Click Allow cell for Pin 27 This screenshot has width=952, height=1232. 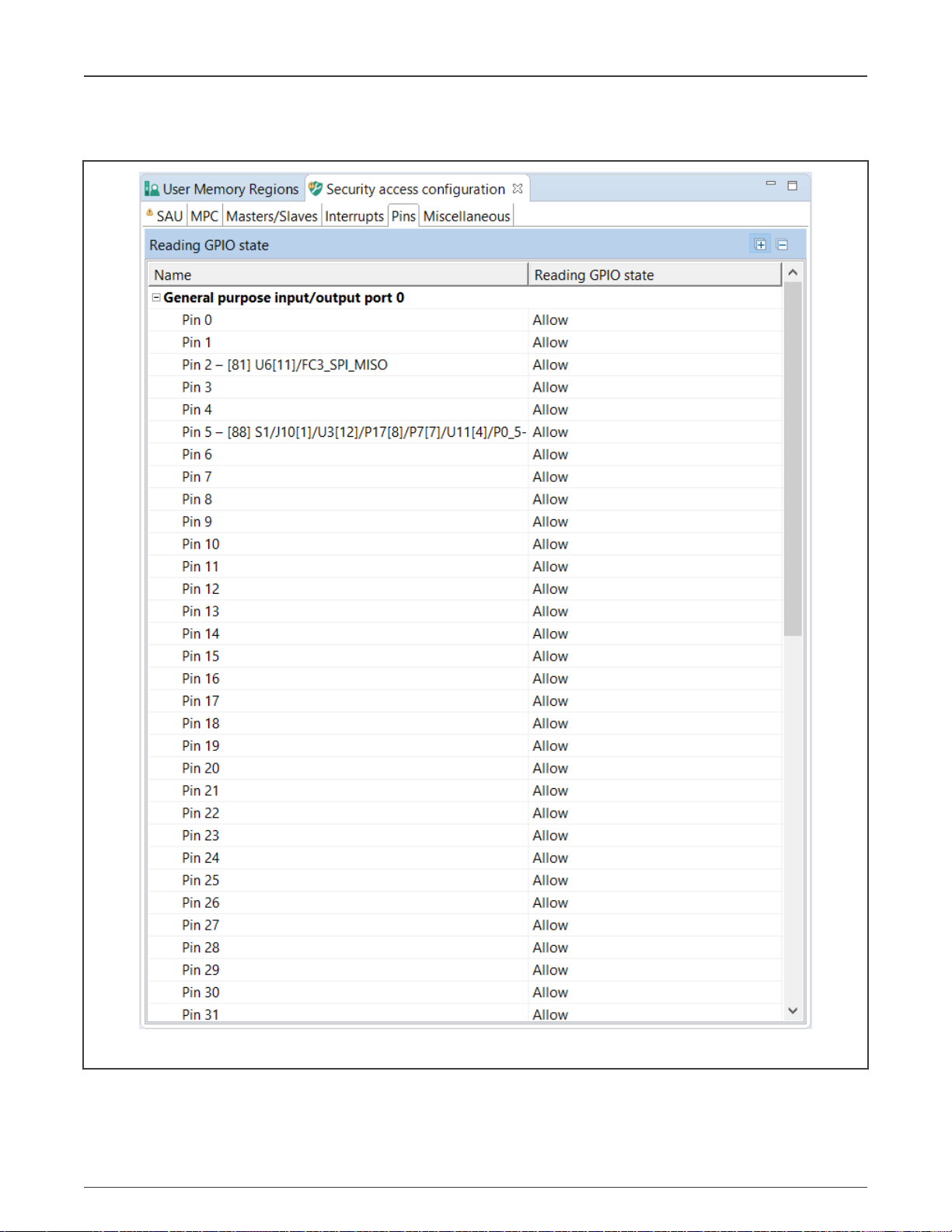click(655, 925)
